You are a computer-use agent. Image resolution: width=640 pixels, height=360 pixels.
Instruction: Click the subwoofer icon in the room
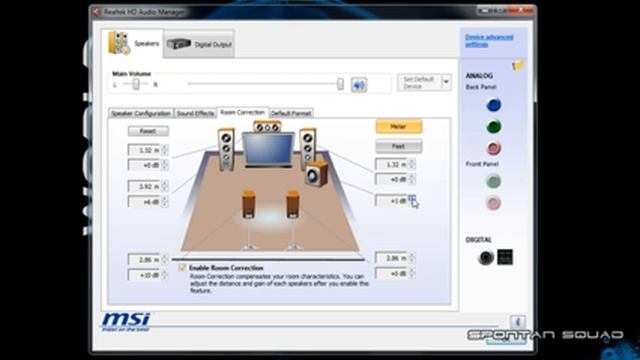click(x=316, y=174)
